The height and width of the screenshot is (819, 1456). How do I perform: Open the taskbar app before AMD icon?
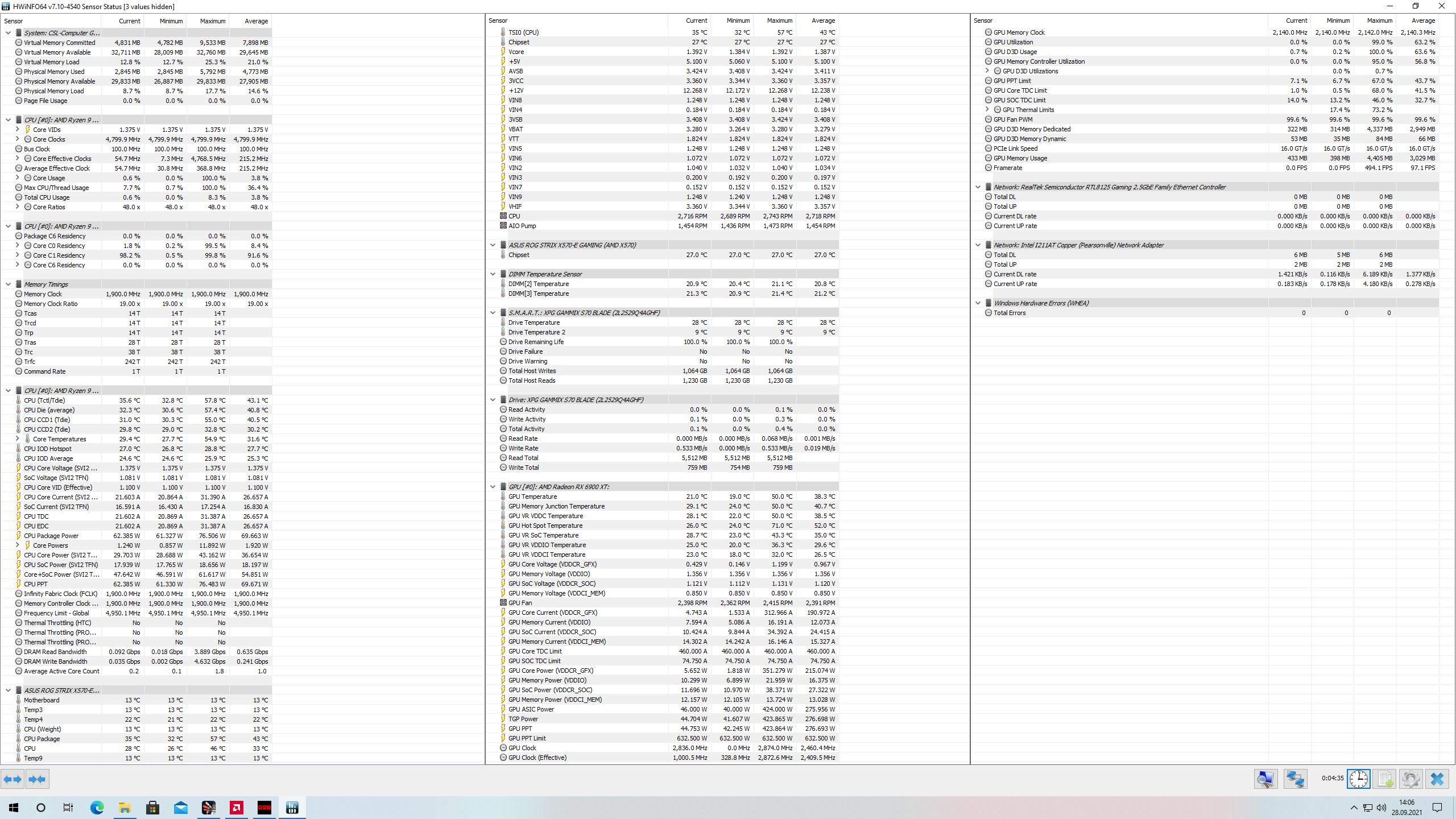pyautogui.click(x=209, y=808)
